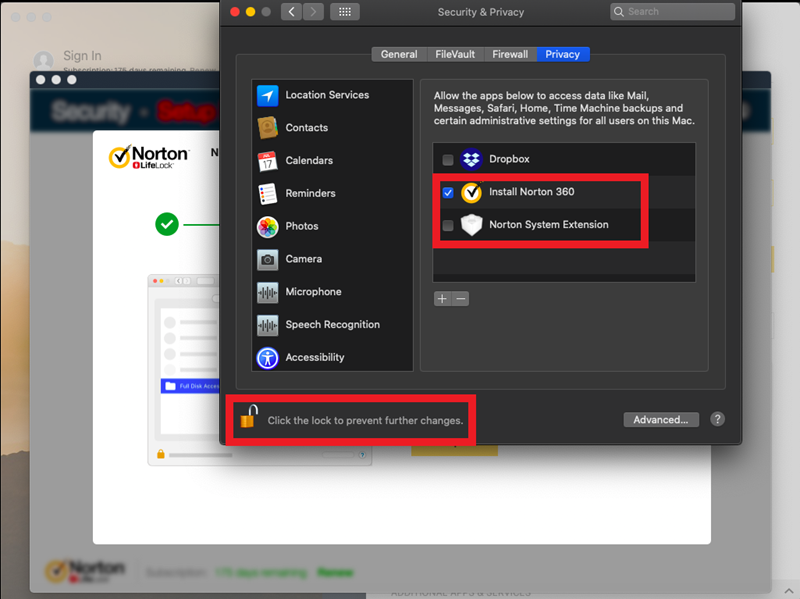Click the Sign In avatar icon
The height and width of the screenshot is (599, 800).
tap(43, 60)
